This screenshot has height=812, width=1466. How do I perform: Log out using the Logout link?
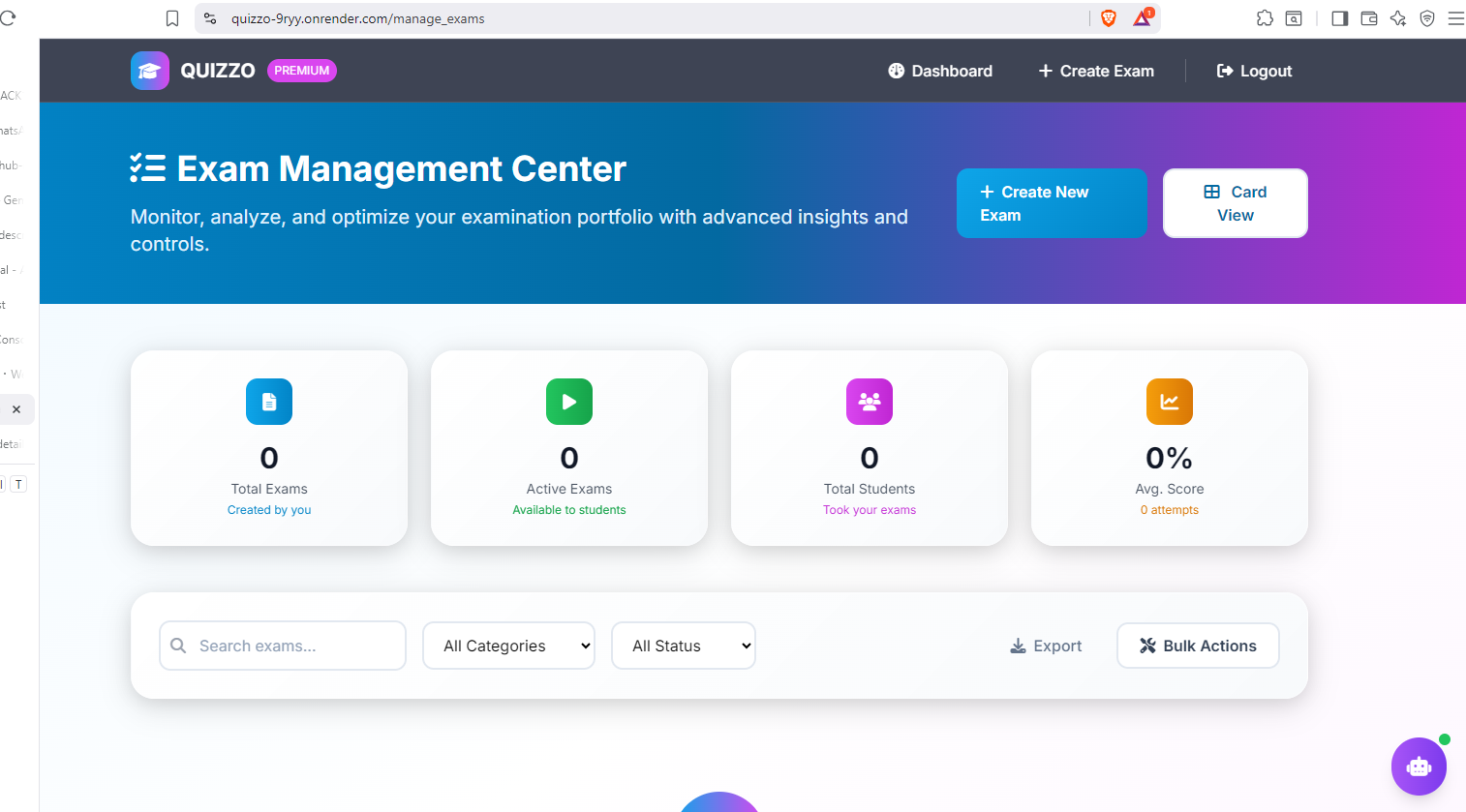1254,71
